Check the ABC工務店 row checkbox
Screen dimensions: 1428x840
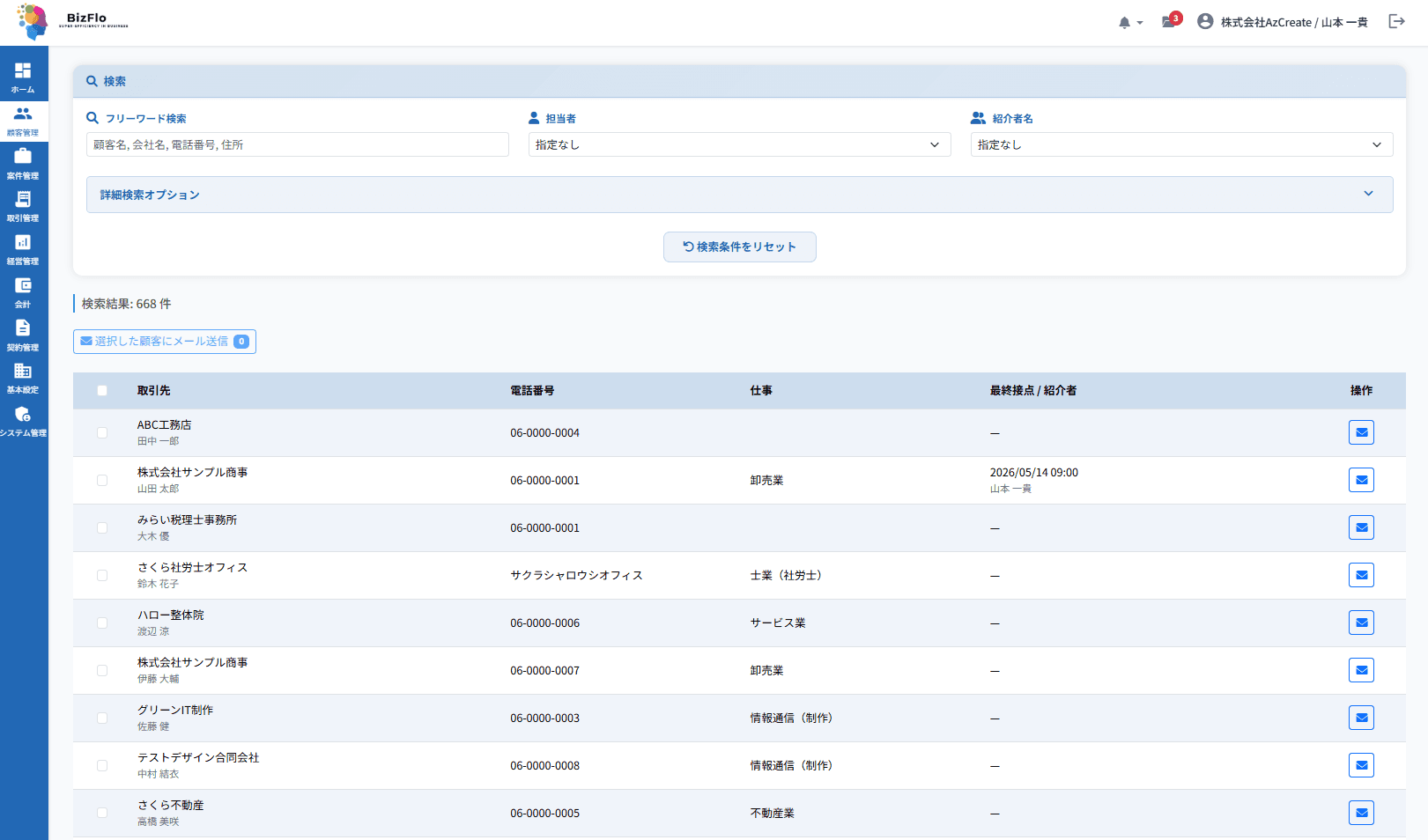[x=102, y=433]
